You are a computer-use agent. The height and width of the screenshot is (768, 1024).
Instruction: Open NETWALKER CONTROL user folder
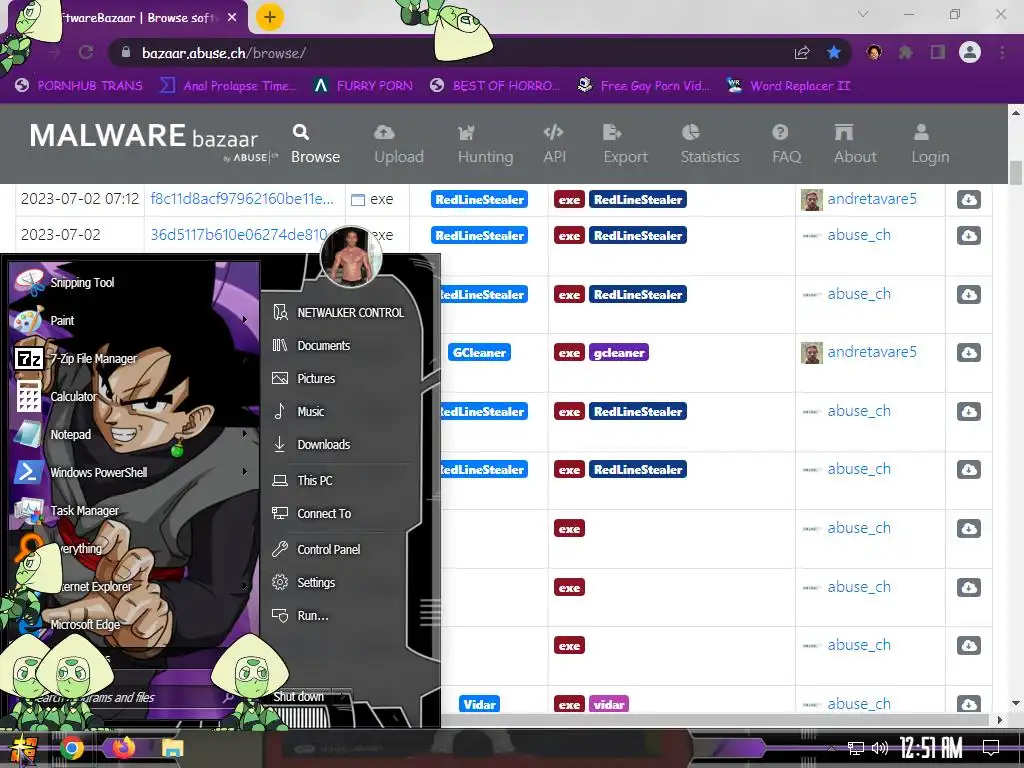(x=339, y=313)
